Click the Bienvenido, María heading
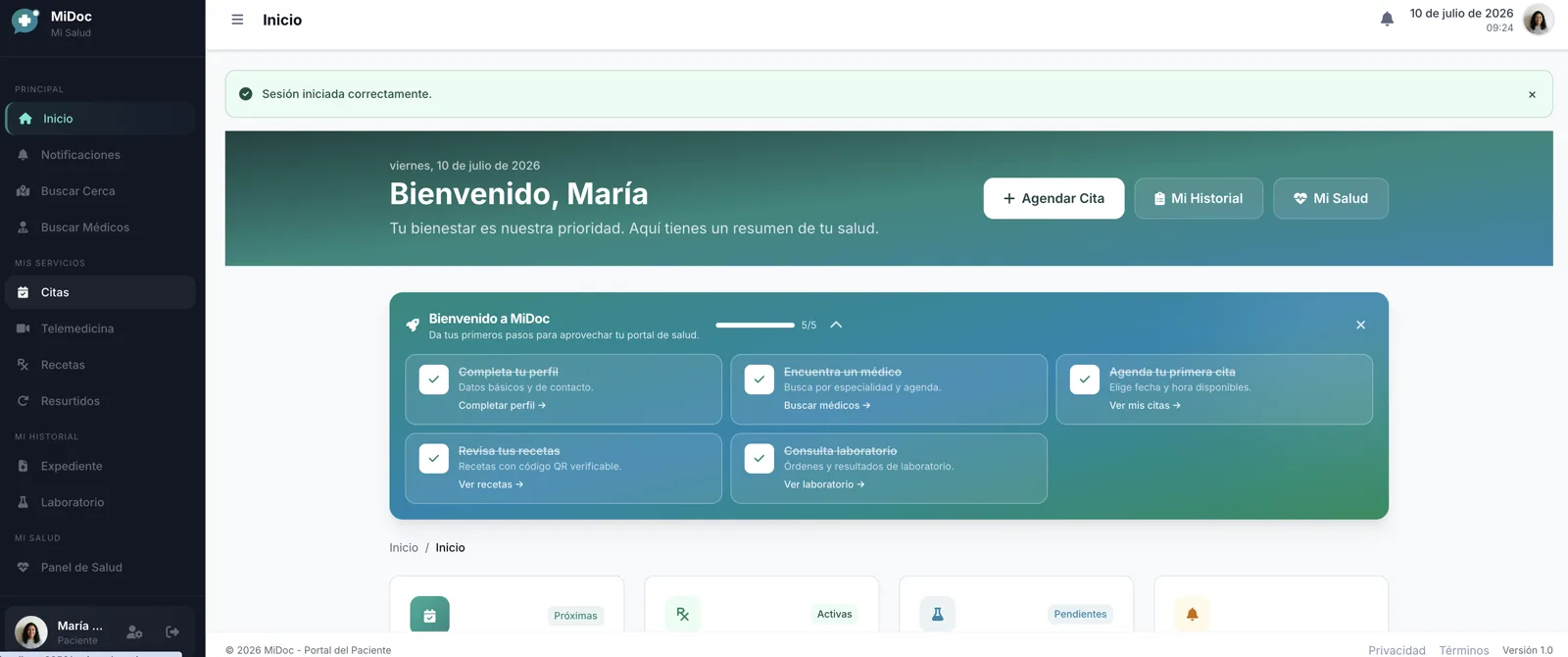This screenshot has width=1568, height=657. point(518,193)
